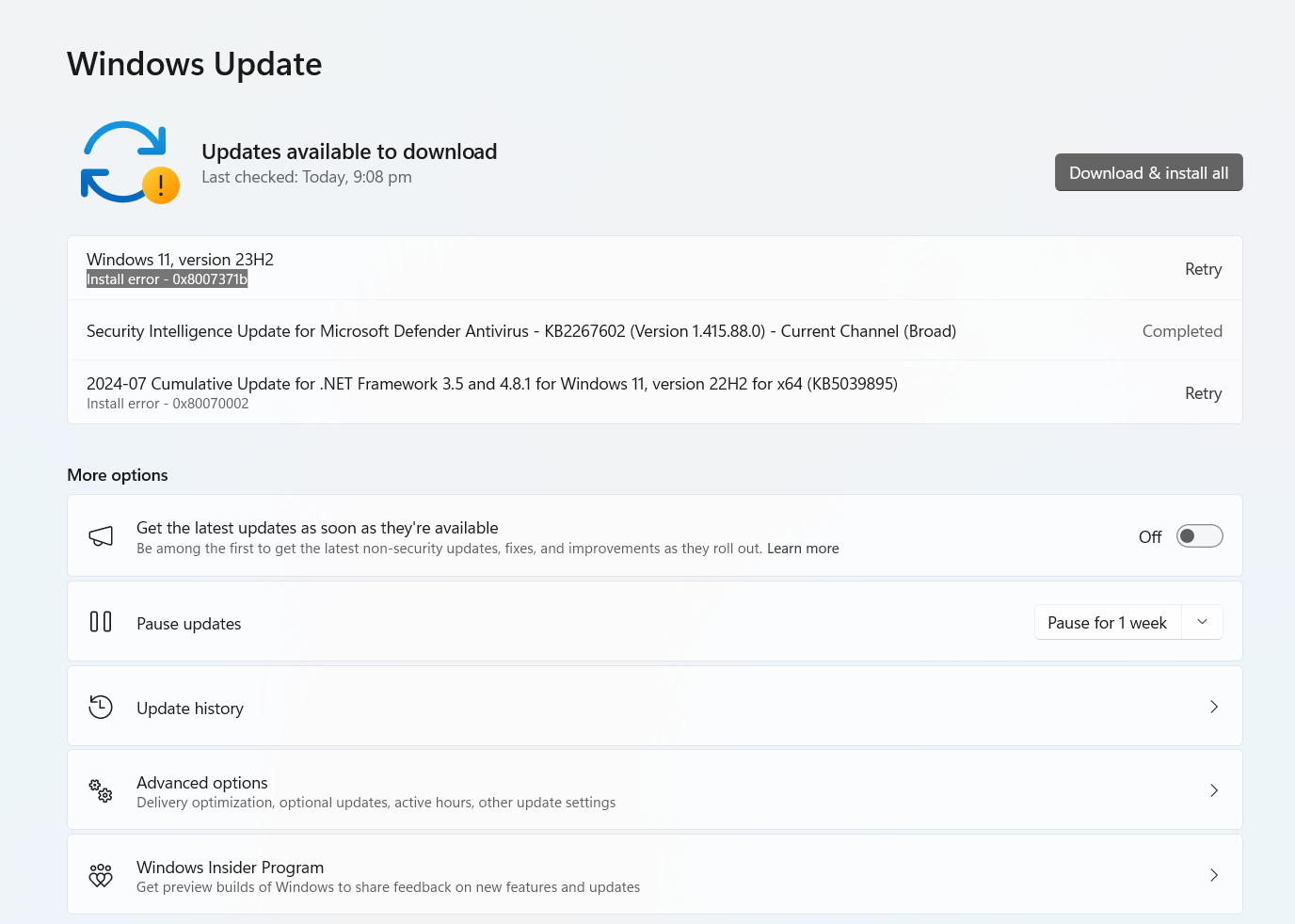The image size is (1295, 924).
Task: Click the highlighted Install error 0x8007371b text
Action: click(168, 279)
